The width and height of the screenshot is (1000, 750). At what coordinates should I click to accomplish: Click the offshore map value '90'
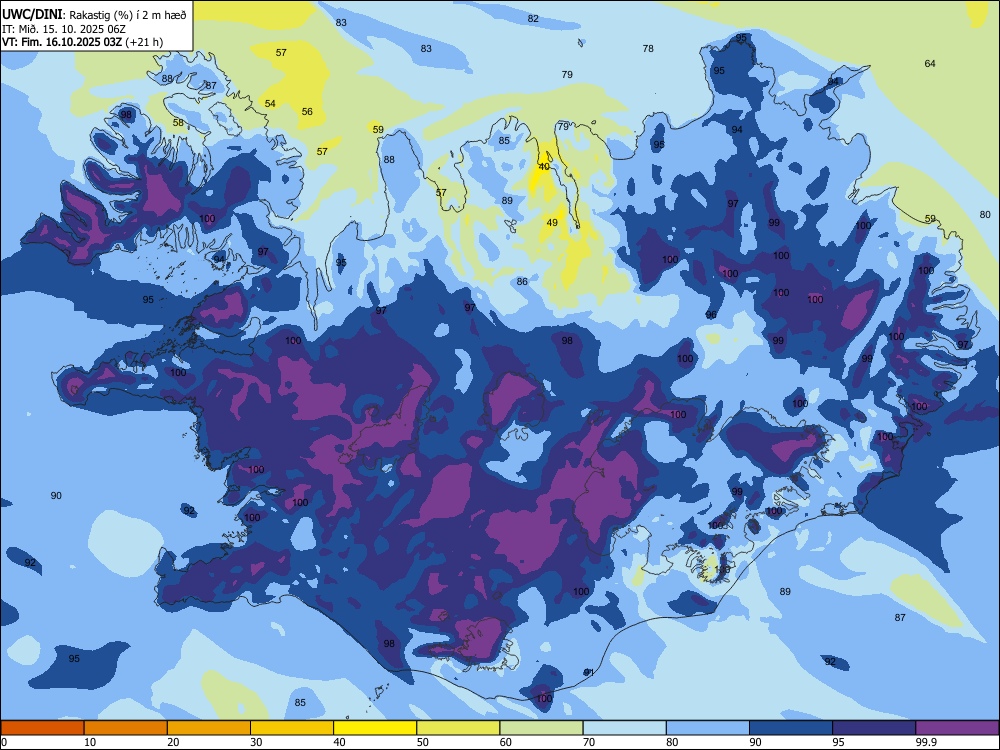coord(56,496)
